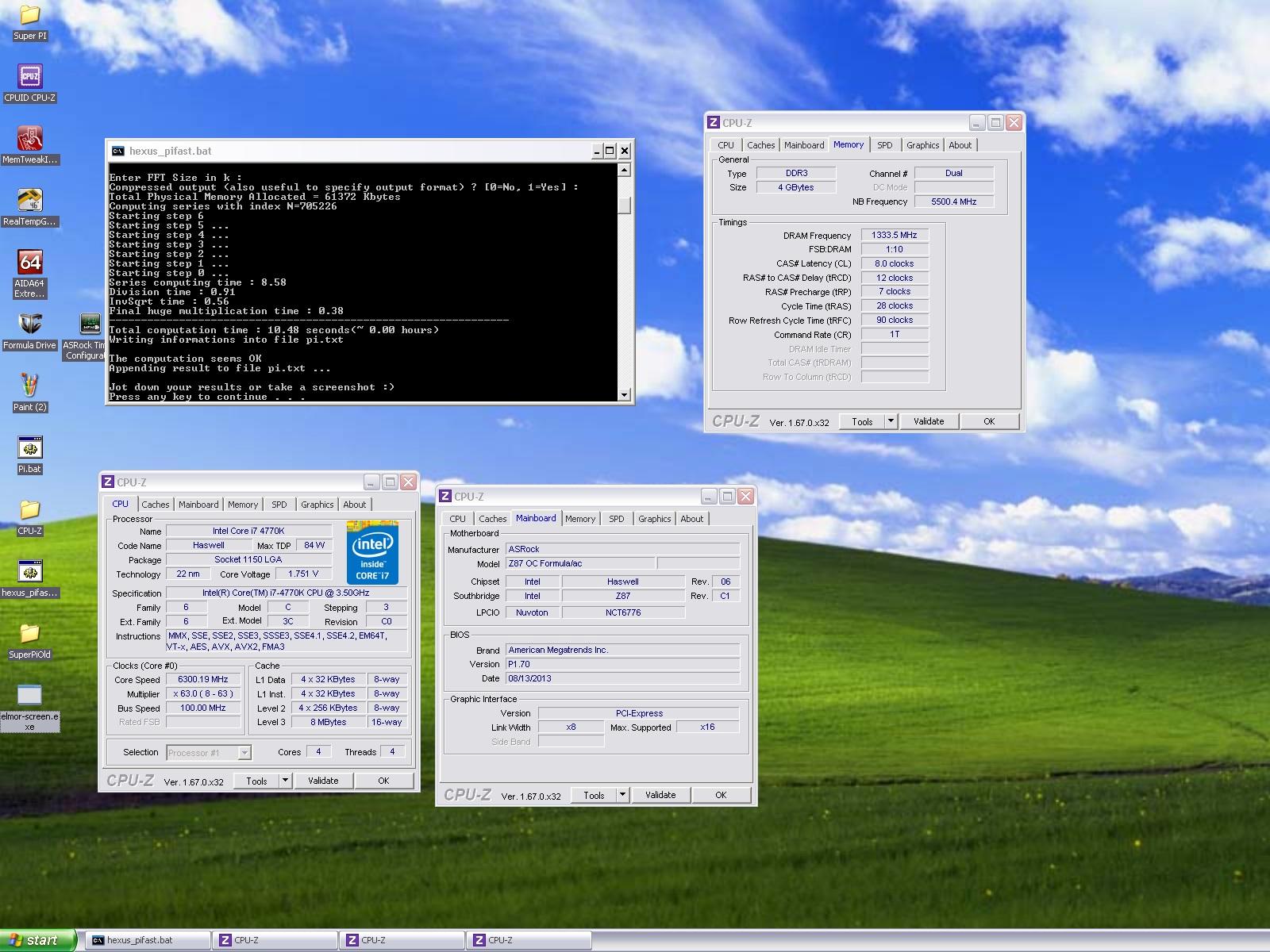
Task: Click the Z87 OC Formula/ac model field
Action: (581, 563)
